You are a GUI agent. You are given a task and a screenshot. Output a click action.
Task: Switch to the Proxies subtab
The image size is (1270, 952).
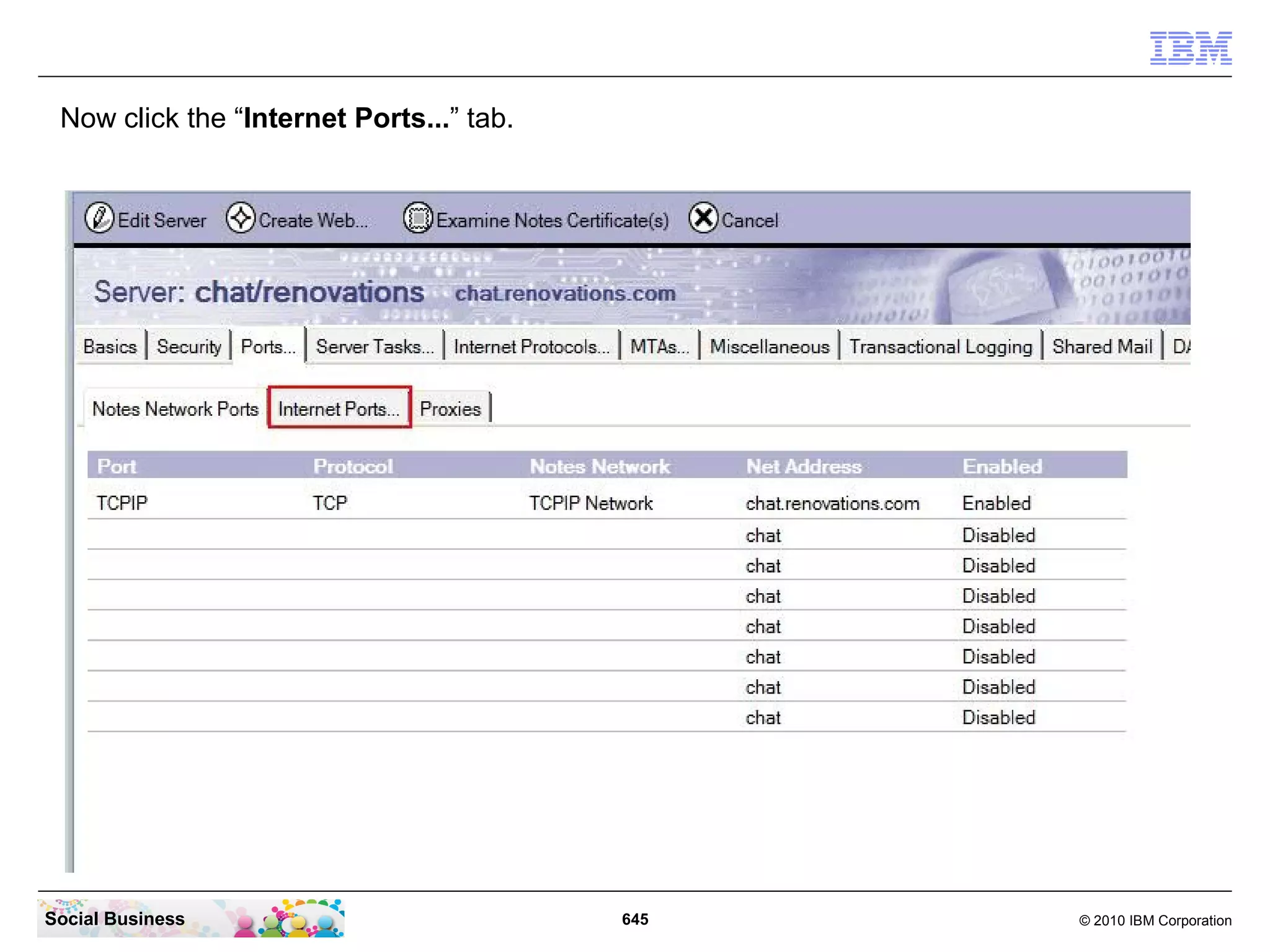coord(451,409)
